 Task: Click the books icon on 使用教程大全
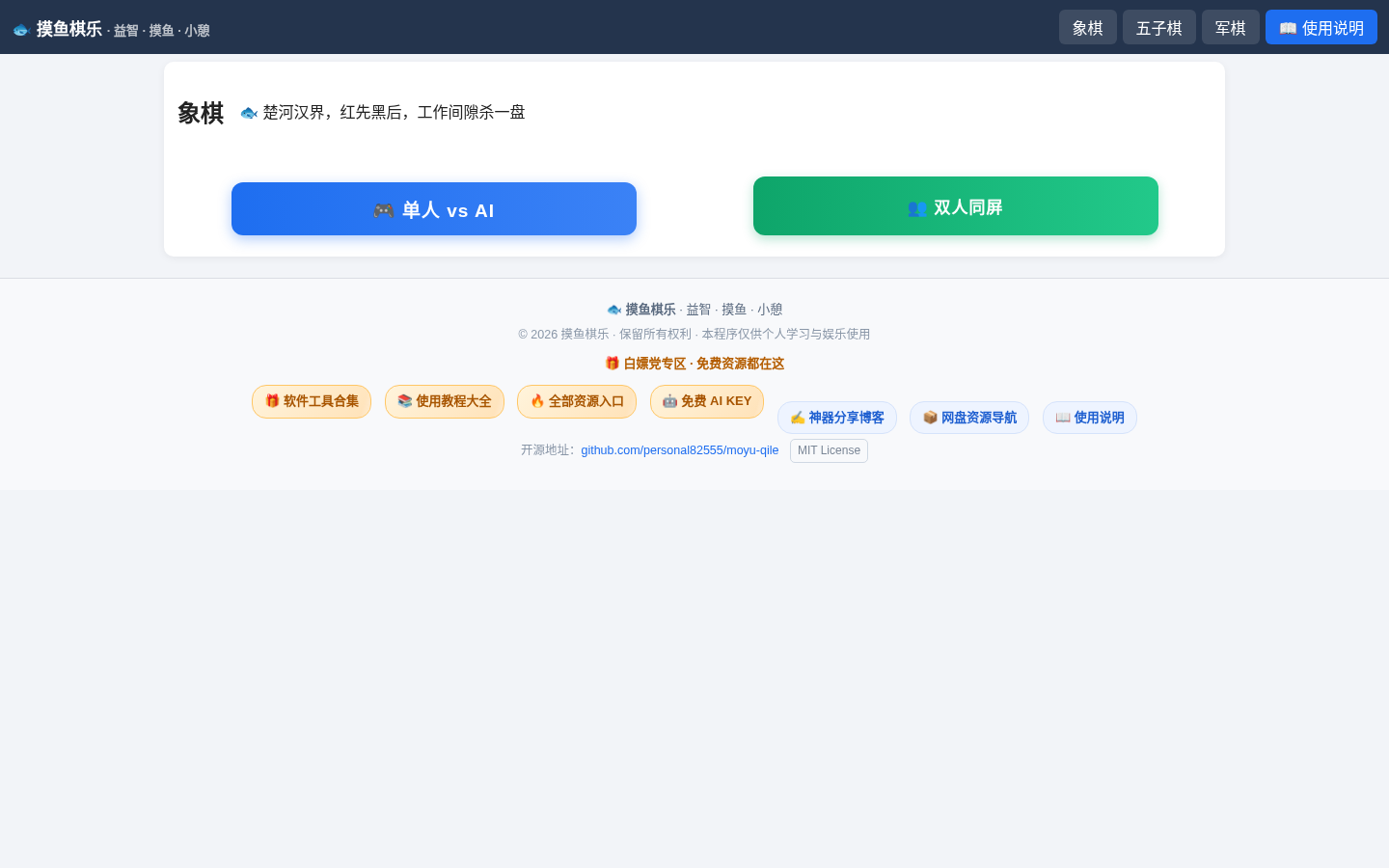click(x=405, y=401)
